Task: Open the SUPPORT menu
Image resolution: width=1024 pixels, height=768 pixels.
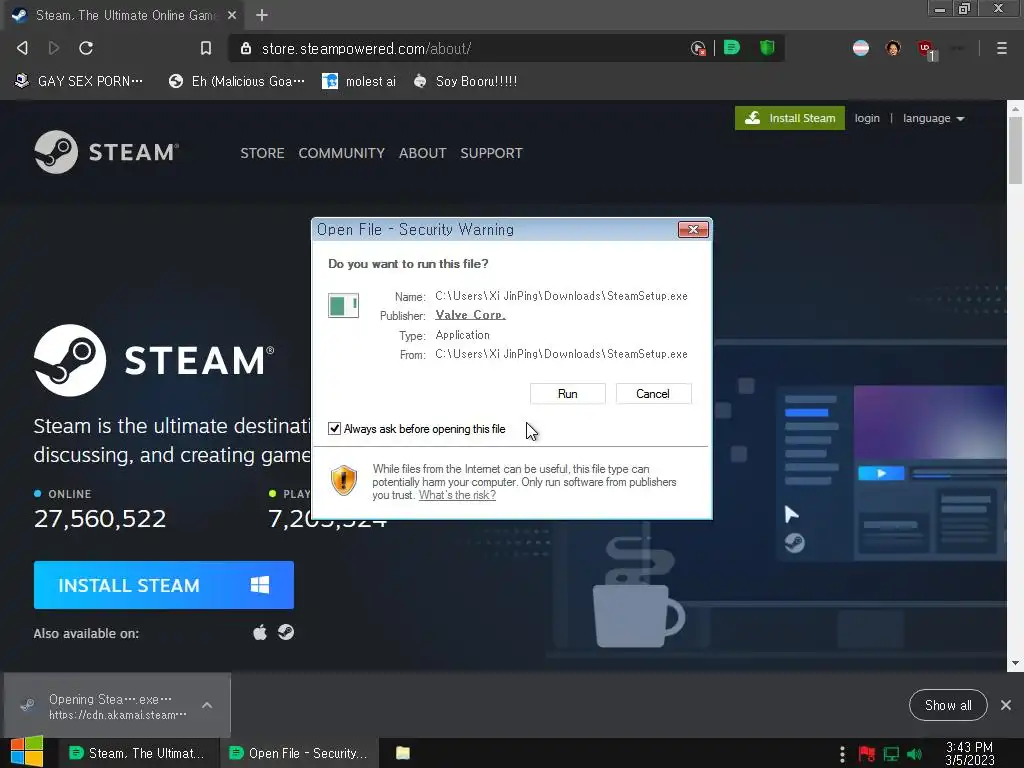Action: tap(491, 153)
